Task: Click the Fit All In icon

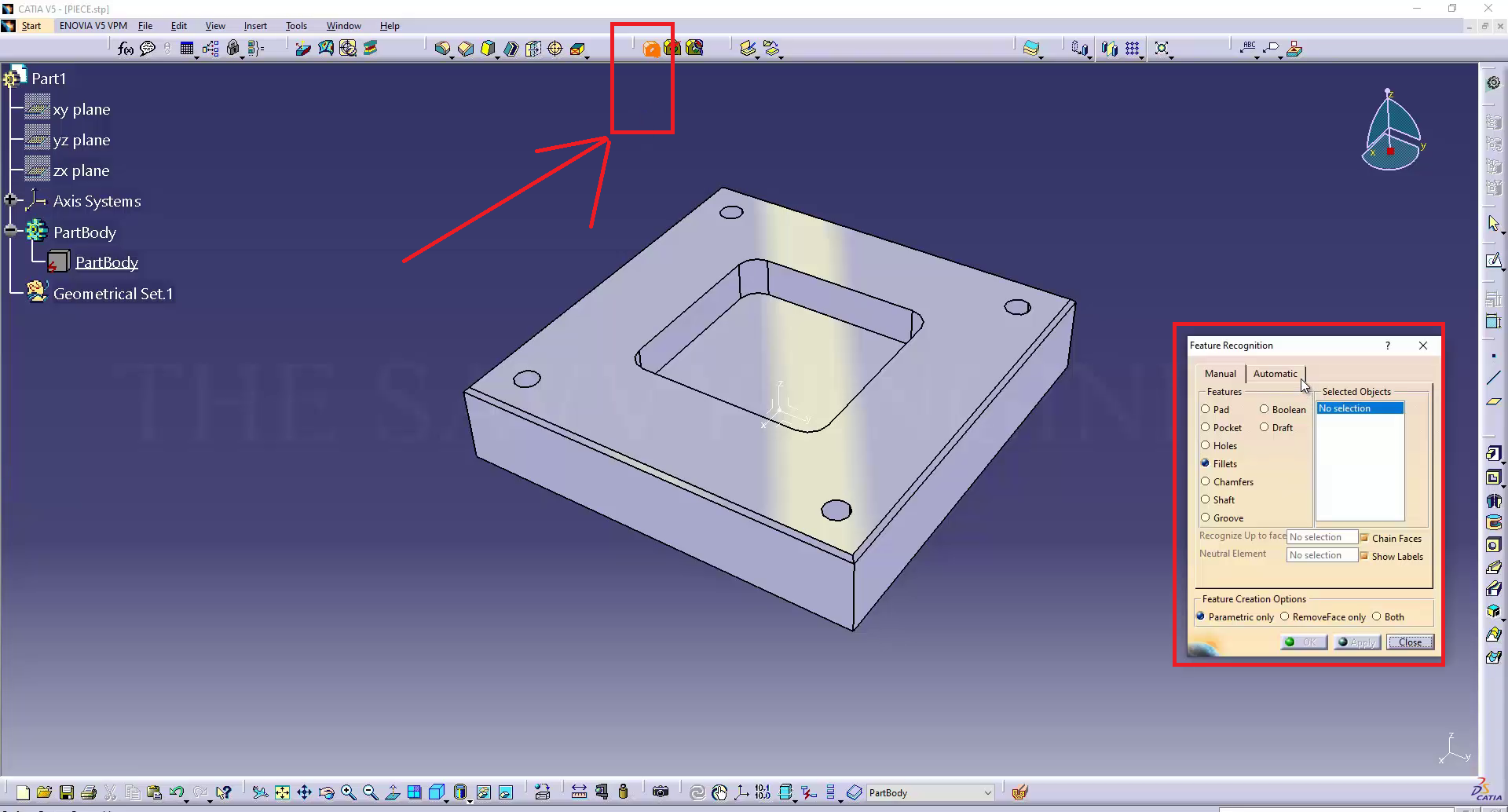Action: tap(282, 792)
